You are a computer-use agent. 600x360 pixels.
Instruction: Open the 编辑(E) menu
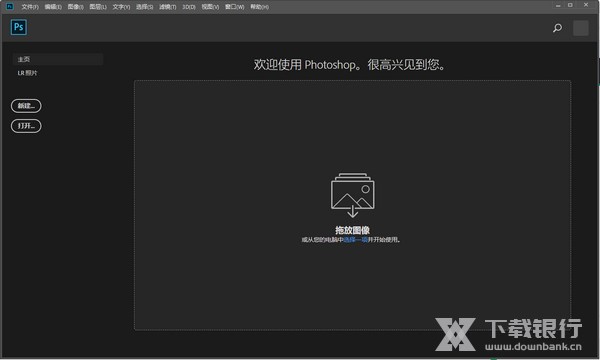click(x=53, y=7)
